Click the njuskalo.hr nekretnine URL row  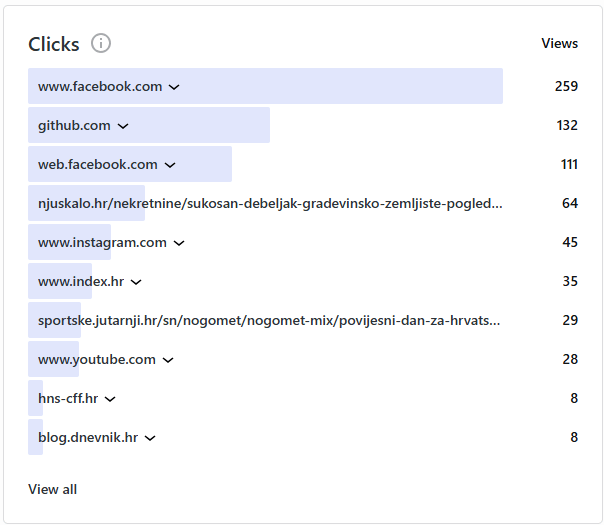[270, 204]
